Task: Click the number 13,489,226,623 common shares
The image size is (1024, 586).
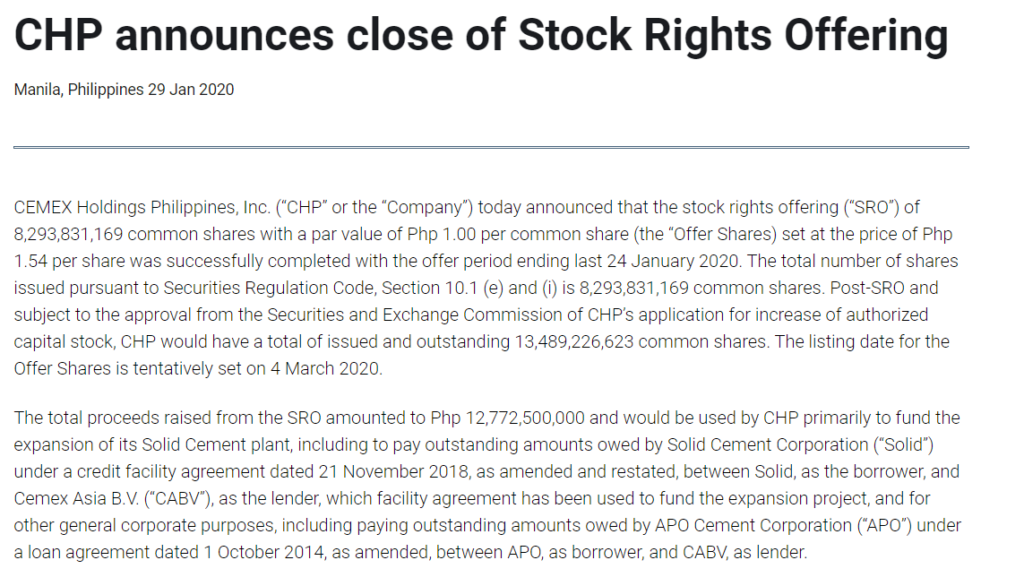Action: click(640, 341)
